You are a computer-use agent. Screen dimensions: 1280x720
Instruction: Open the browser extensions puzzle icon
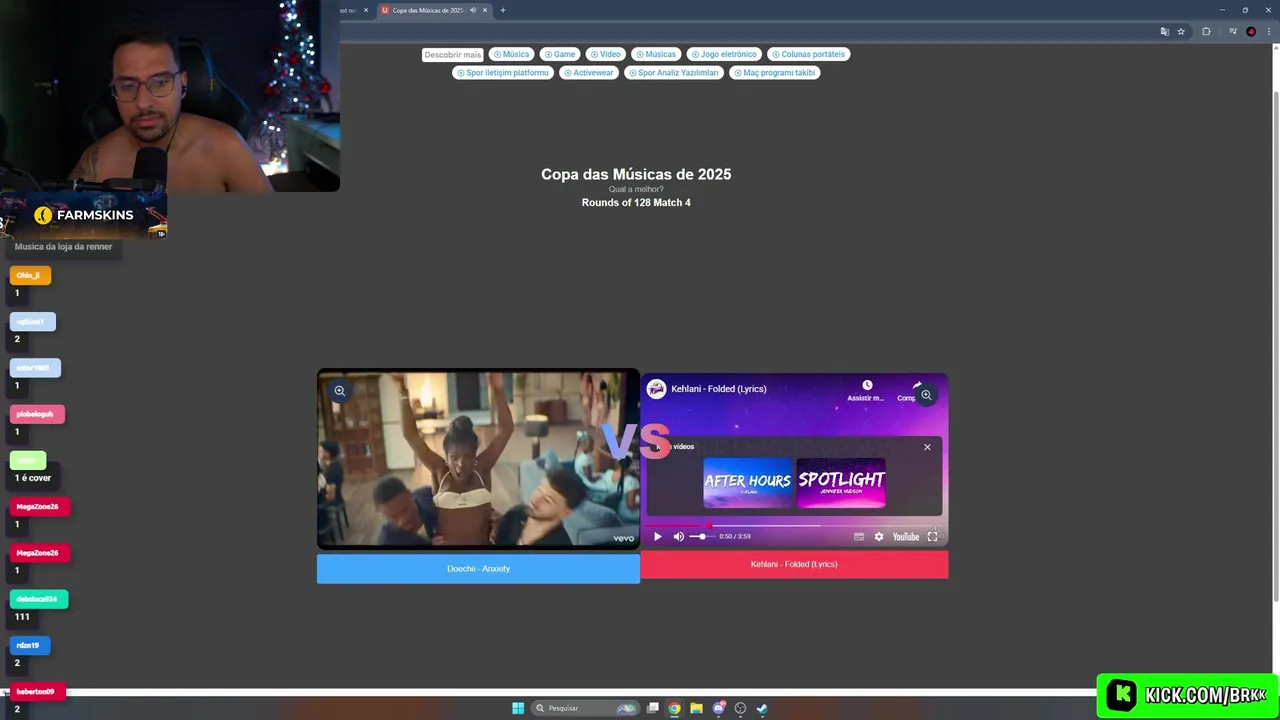(x=1206, y=31)
